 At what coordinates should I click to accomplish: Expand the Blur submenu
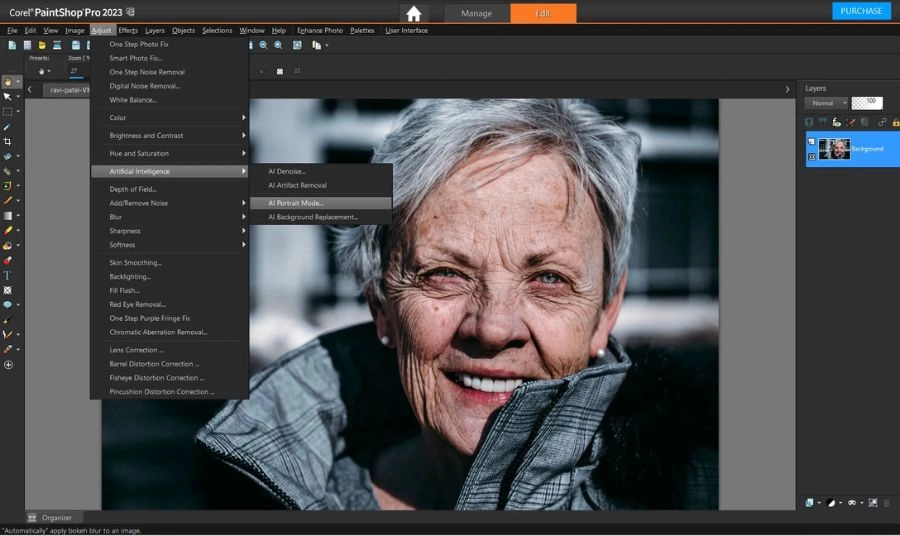pyautogui.click(x=169, y=217)
